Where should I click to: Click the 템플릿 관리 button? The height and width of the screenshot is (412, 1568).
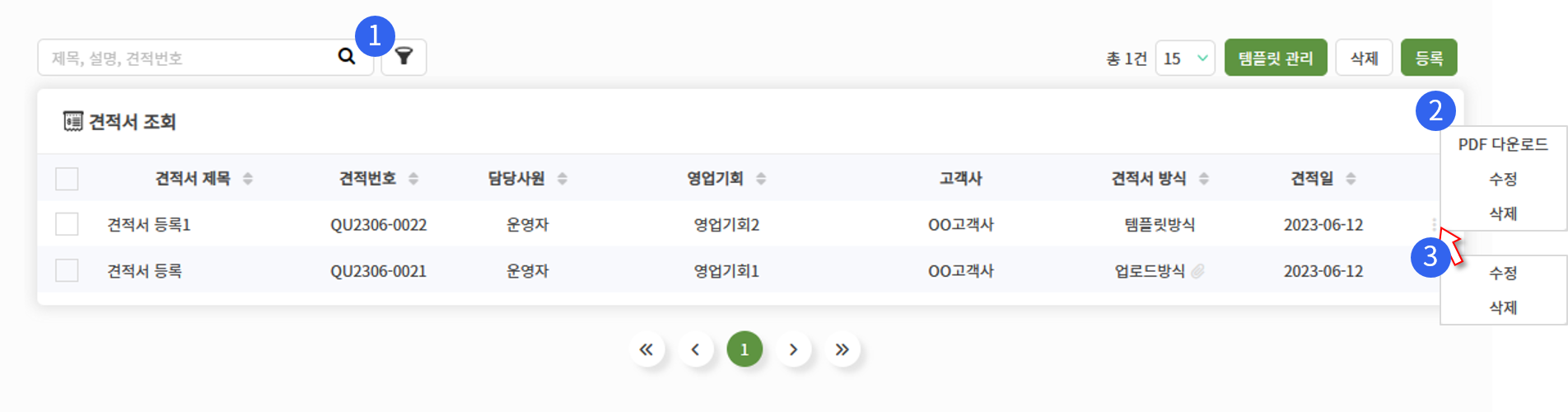tap(1276, 58)
